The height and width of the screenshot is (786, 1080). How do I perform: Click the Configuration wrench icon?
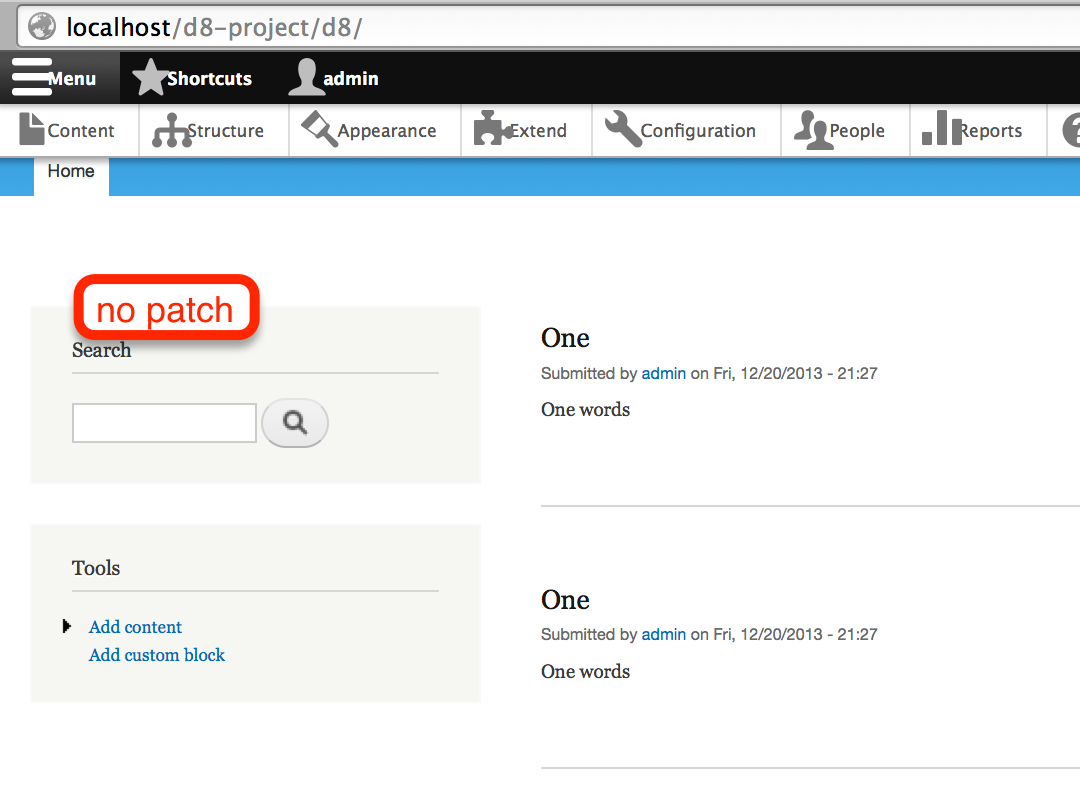pos(623,129)
